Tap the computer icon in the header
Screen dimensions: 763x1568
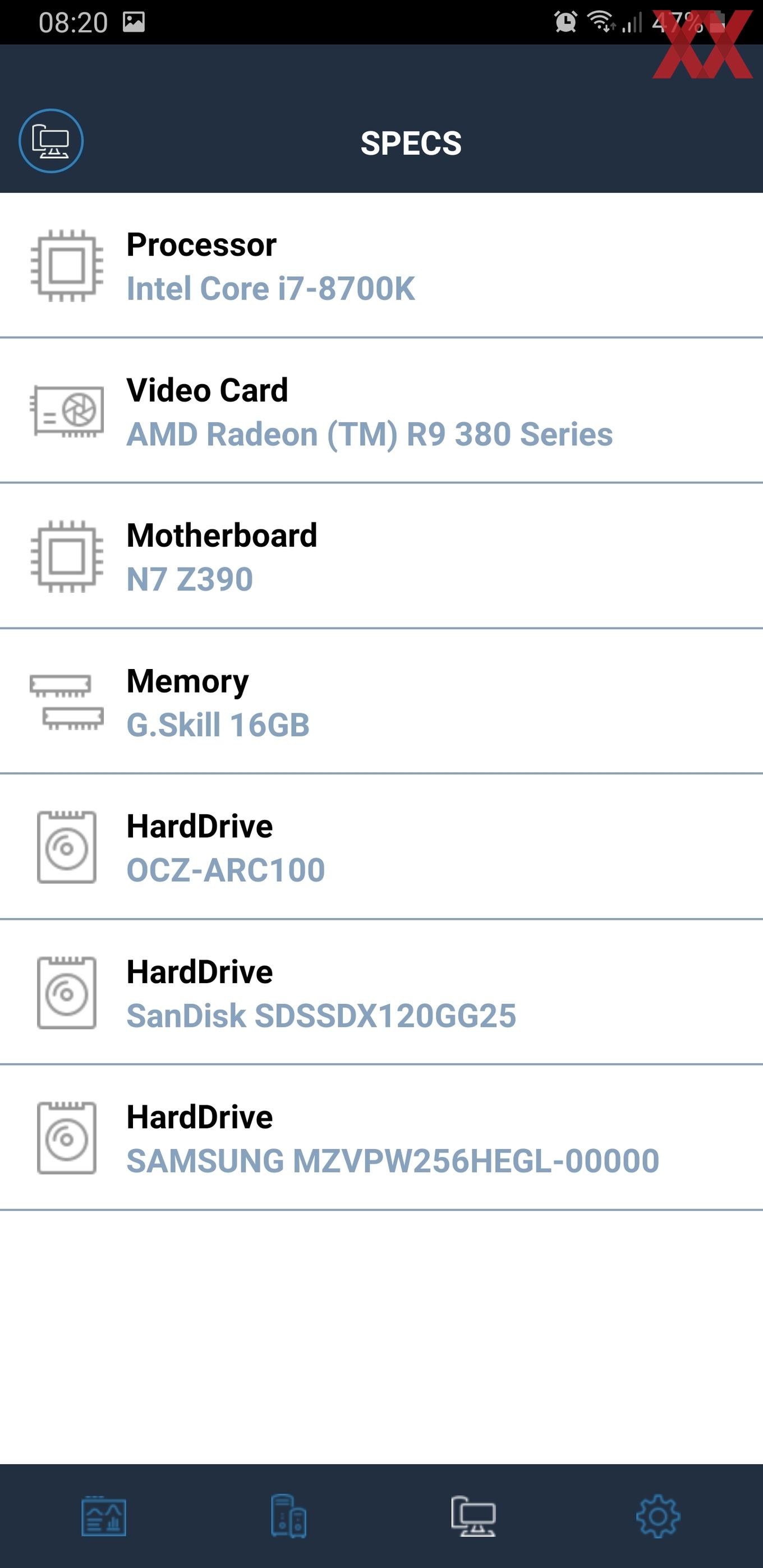pos(51,141)
